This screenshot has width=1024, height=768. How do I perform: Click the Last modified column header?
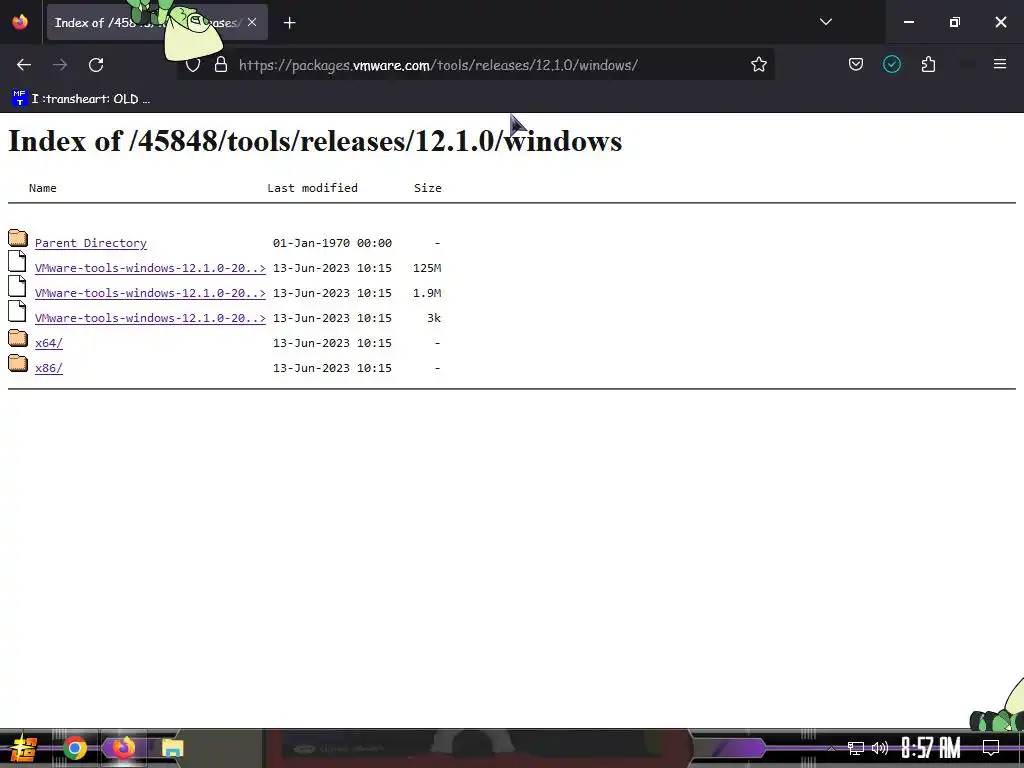(x=312, y=188)
